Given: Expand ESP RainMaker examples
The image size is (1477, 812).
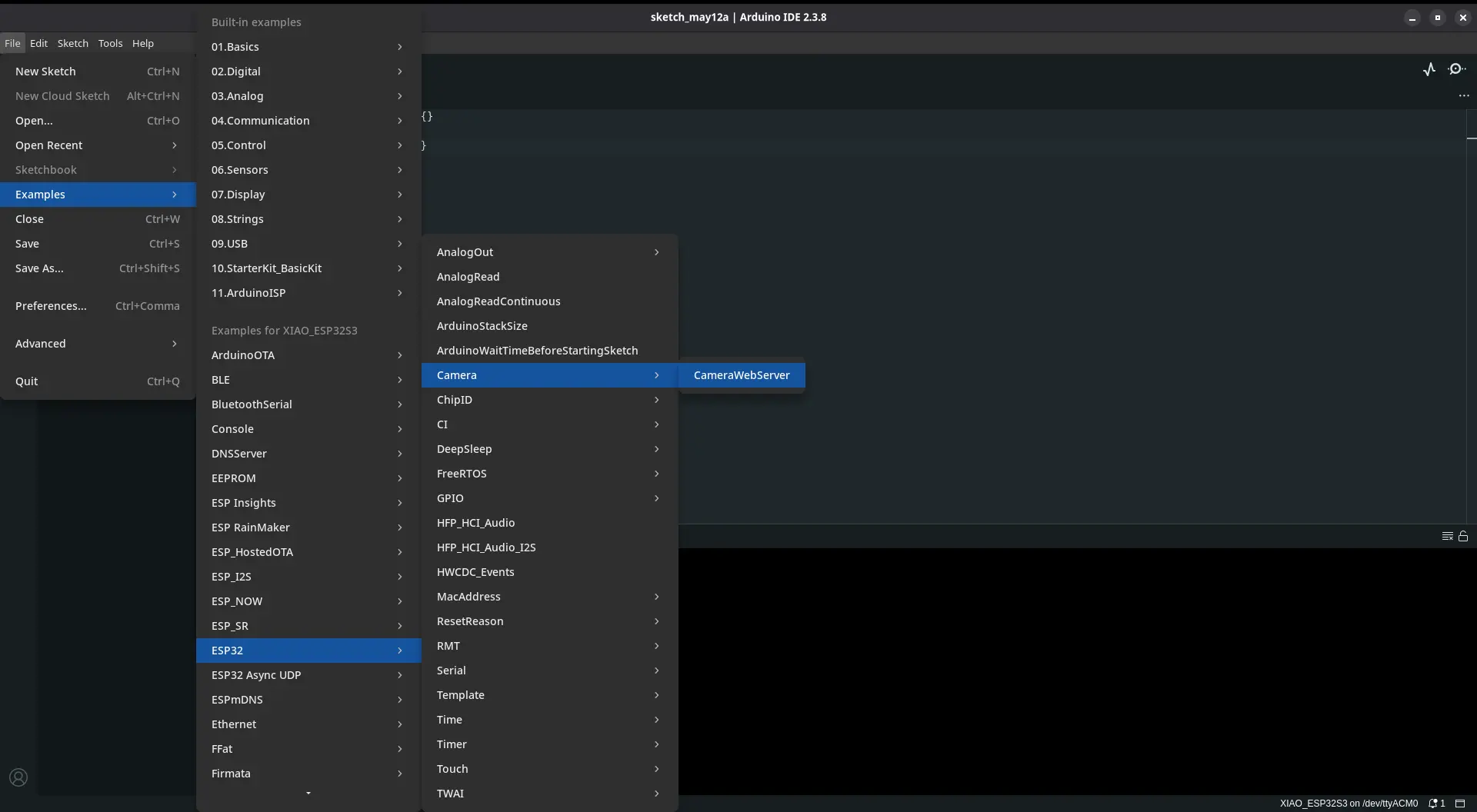Looking at the screenshot, I should (308, 527).
